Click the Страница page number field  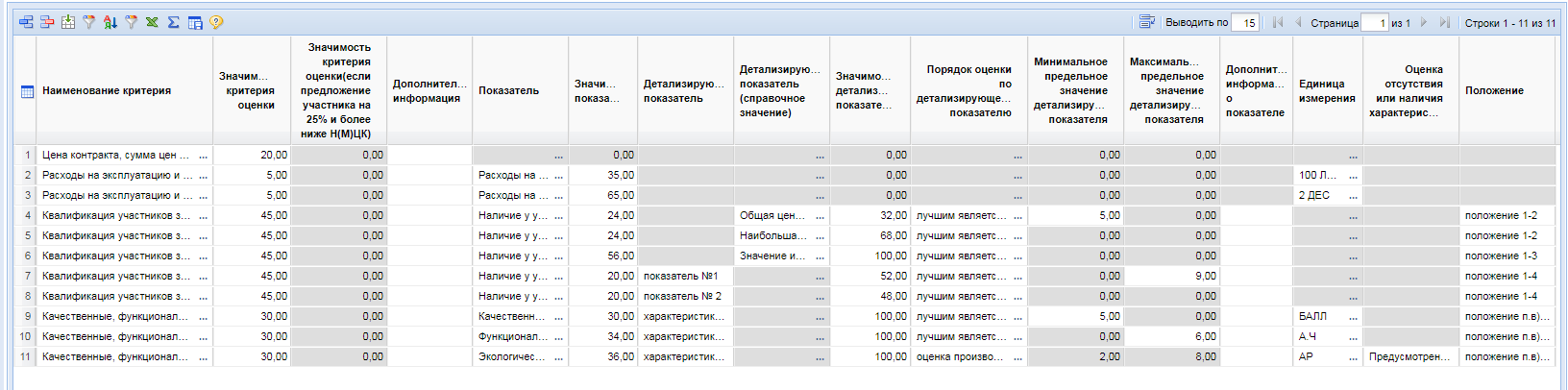1376,23
